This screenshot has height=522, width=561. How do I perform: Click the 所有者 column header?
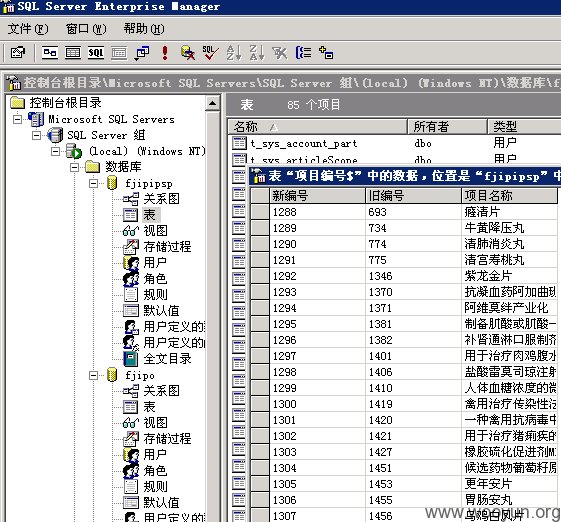tap(448, 127)
